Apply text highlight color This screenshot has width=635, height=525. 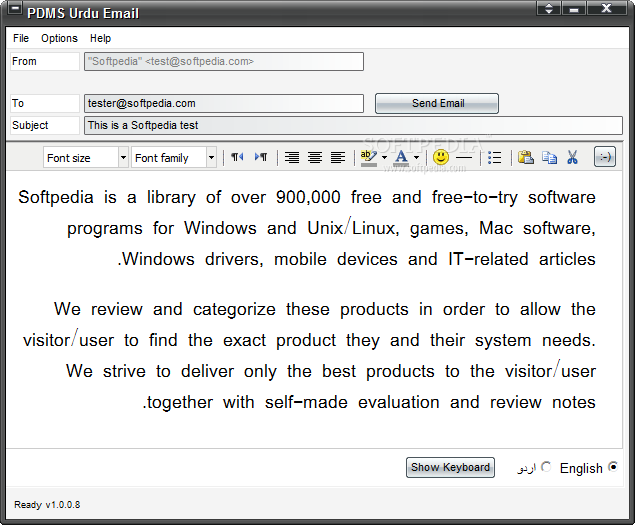(369, 157)
